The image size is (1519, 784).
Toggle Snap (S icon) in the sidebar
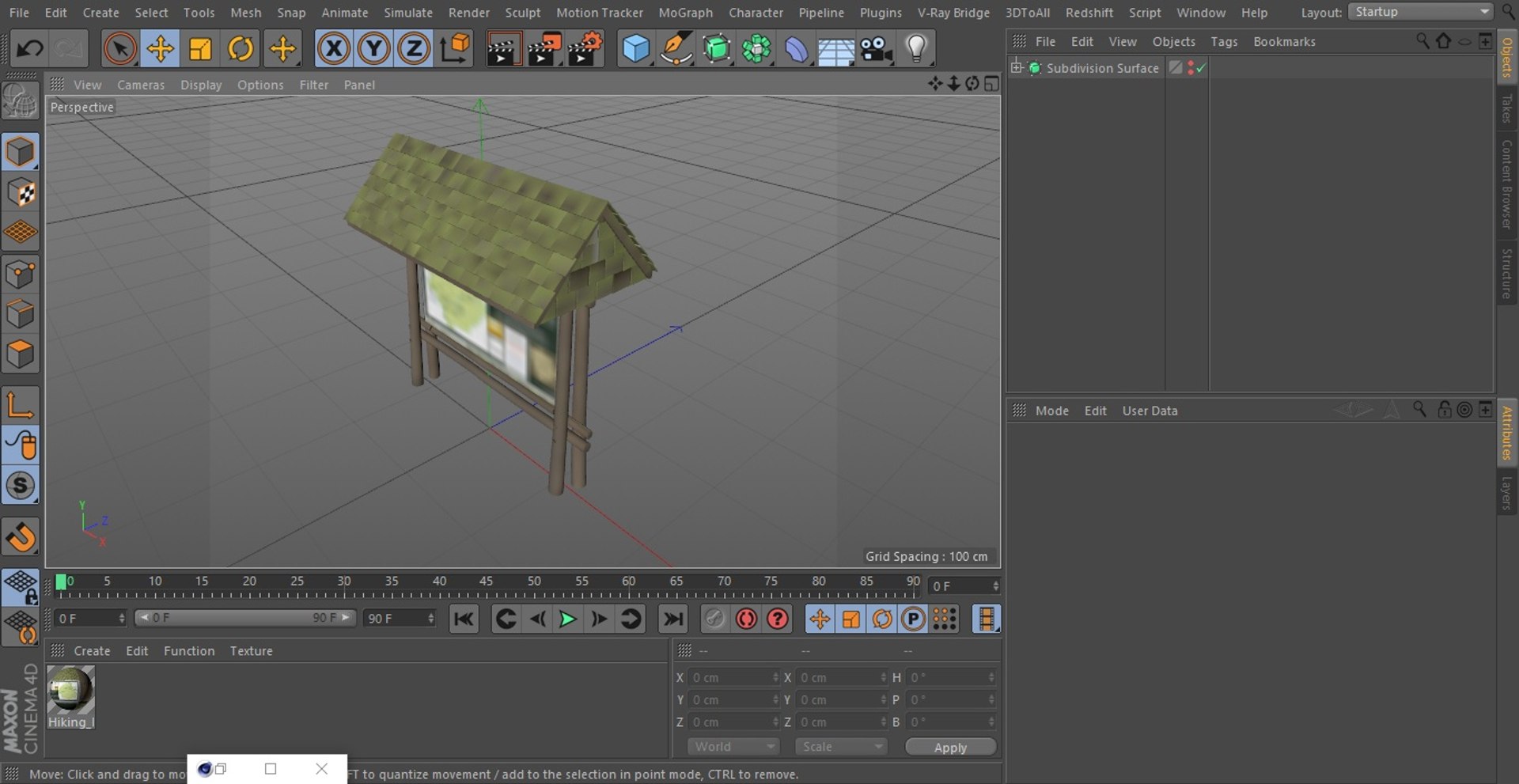[21, 486]
